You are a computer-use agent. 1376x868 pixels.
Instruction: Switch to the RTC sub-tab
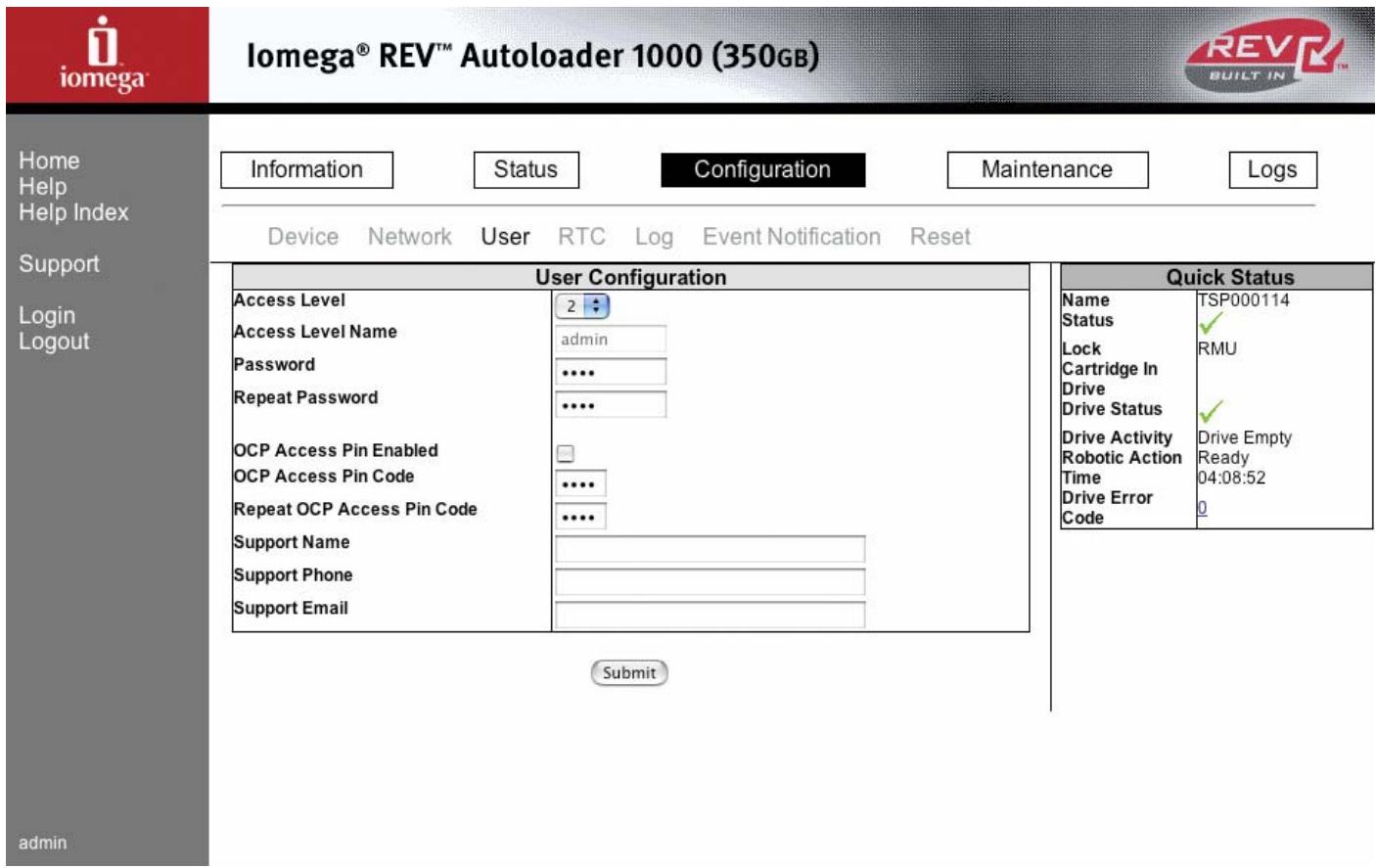click(x=581, y=237)
